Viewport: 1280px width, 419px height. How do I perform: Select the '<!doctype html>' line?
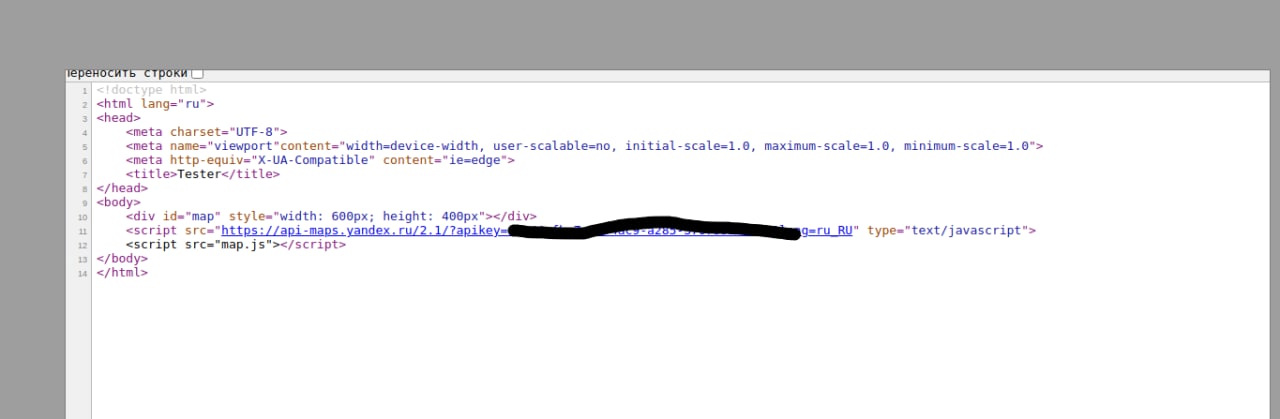[x=152, y=90]
